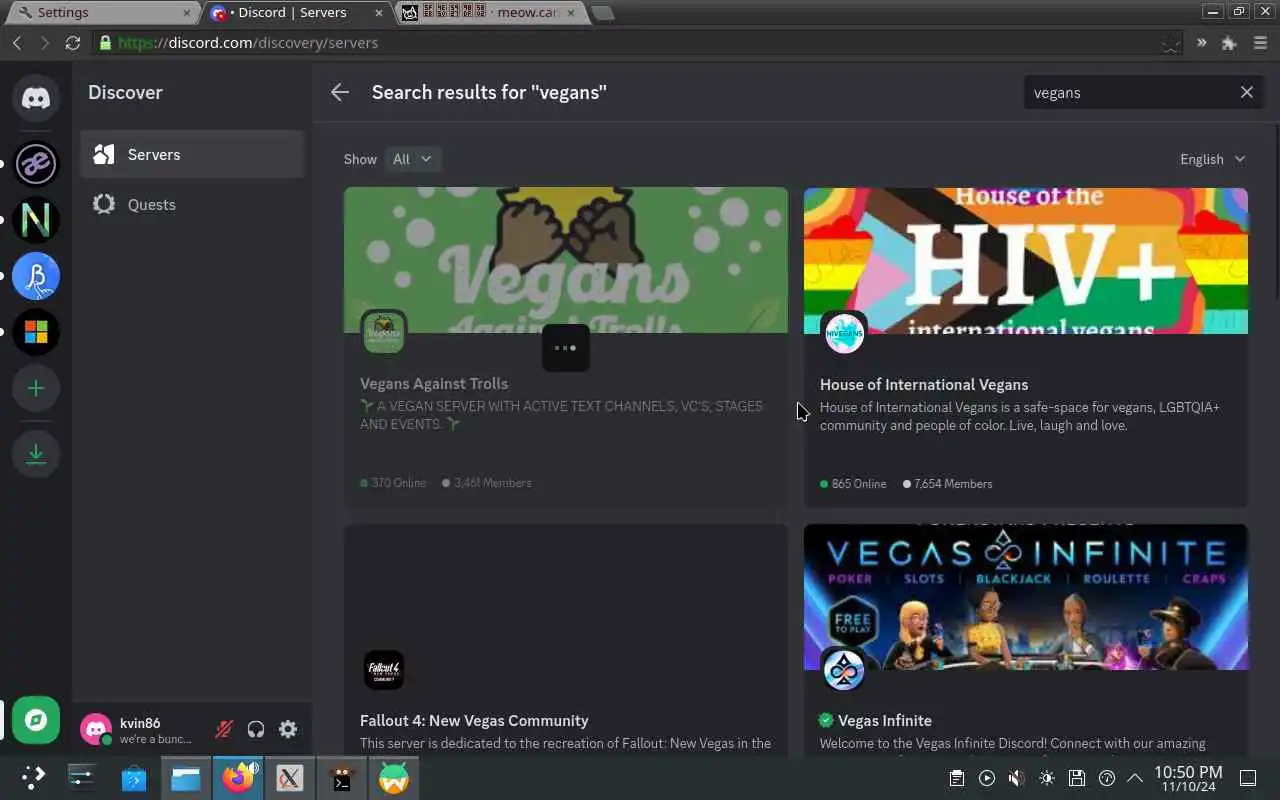Click the kvin86 user avatar
Screen dimensions: 1280x800
(96, 729)
